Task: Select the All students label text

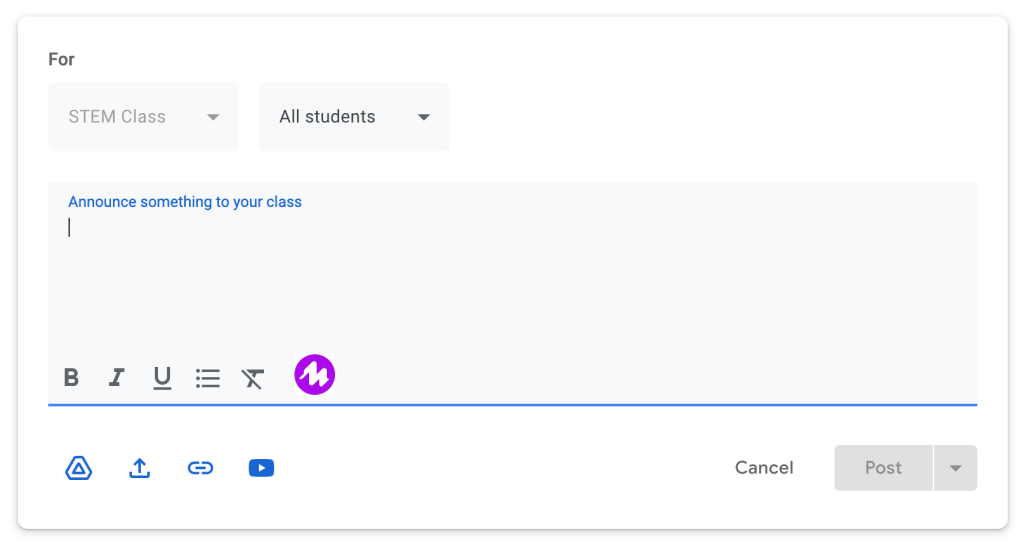Action: (327, 117)
